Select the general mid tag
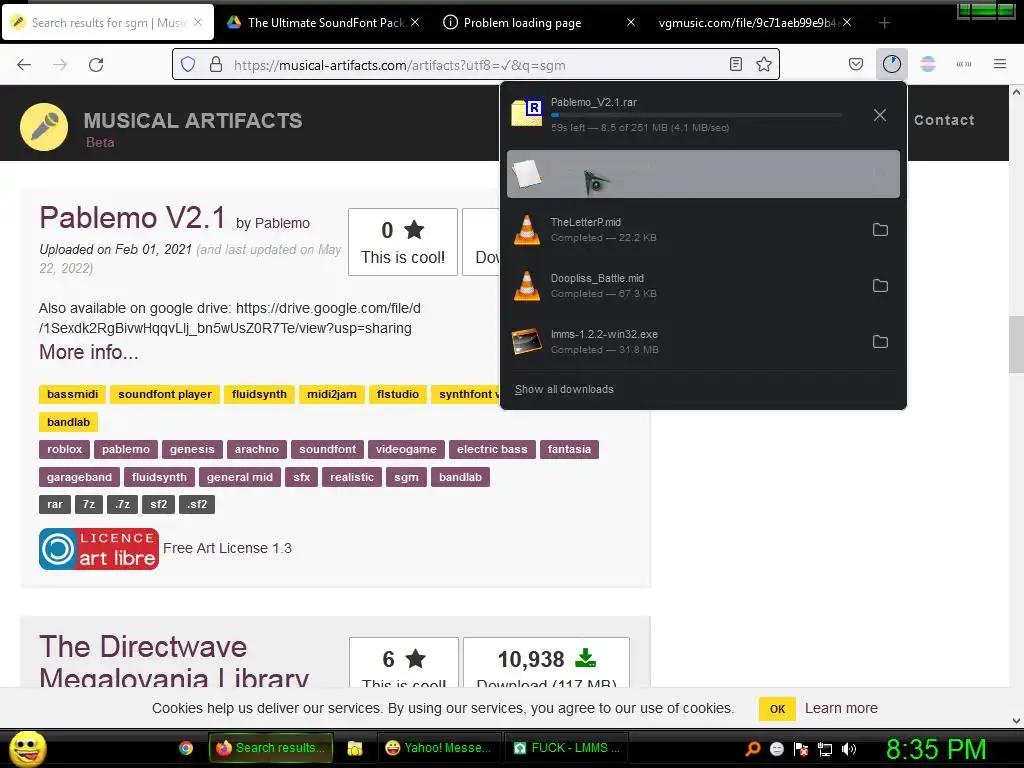Viewport: 1024px width, 768px height. (240, 477)
